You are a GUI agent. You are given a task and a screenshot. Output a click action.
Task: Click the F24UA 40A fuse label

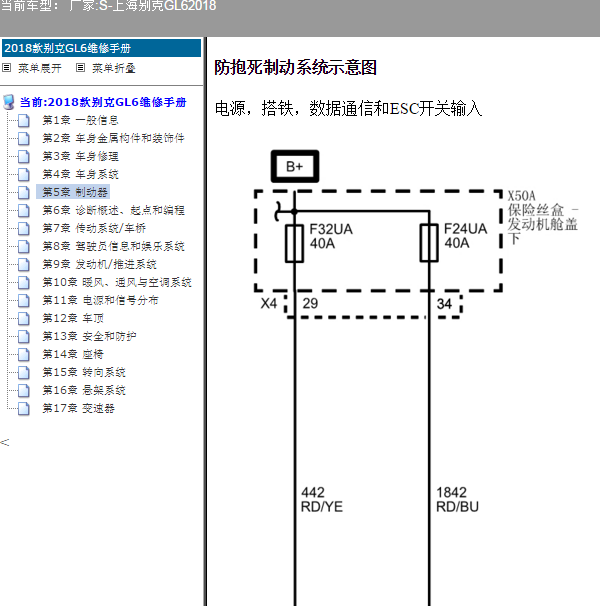[465, 236]
